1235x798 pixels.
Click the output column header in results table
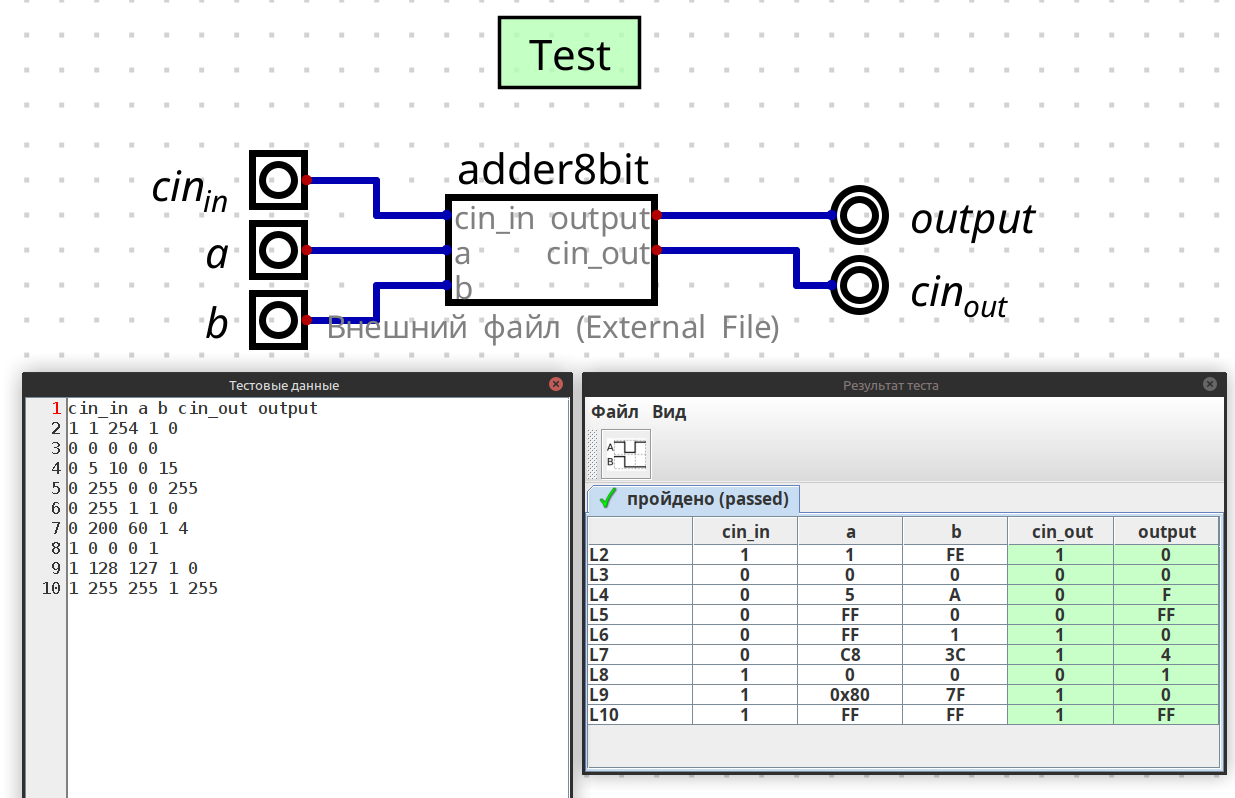[1166, 531]
